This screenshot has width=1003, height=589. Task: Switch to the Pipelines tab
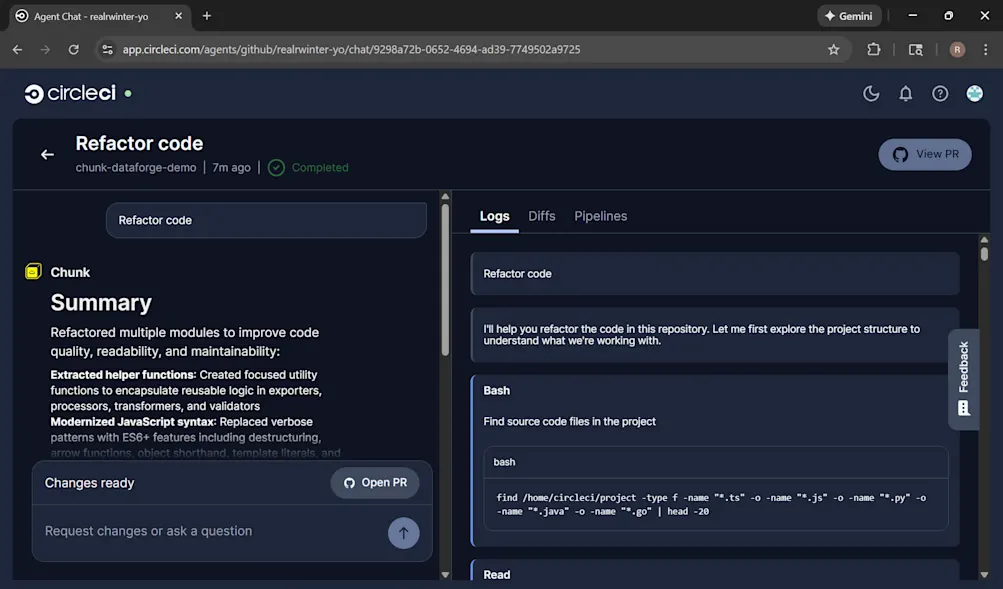click(x=600, y=216)
